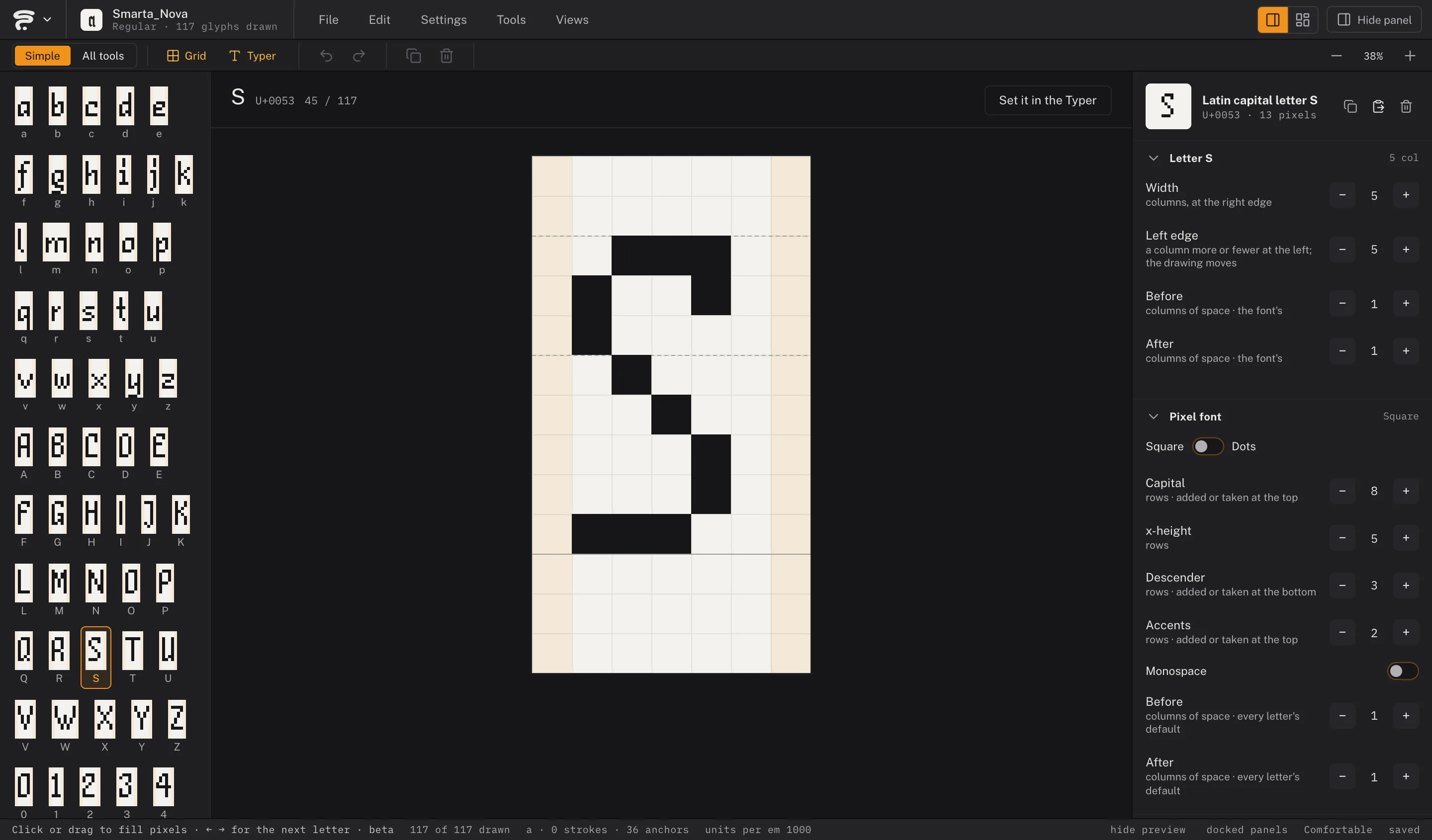Screen dimensions: 1432x840
Task: Switch to split panel layout view
Action: [x=1273, y=20]
